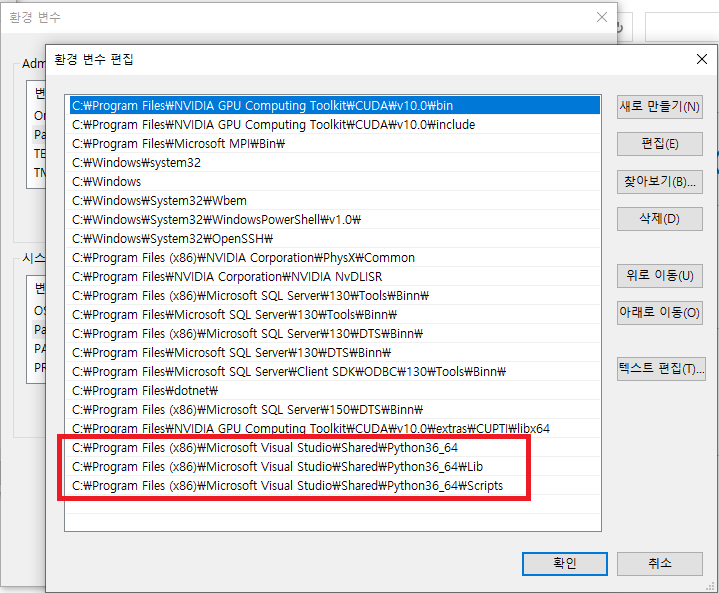This screenshot has height=593, width=719.
Task: Select Program Files SQL Server\130\DTS\Binn entry
Action: pyautogui.click(x=334, y=353)
